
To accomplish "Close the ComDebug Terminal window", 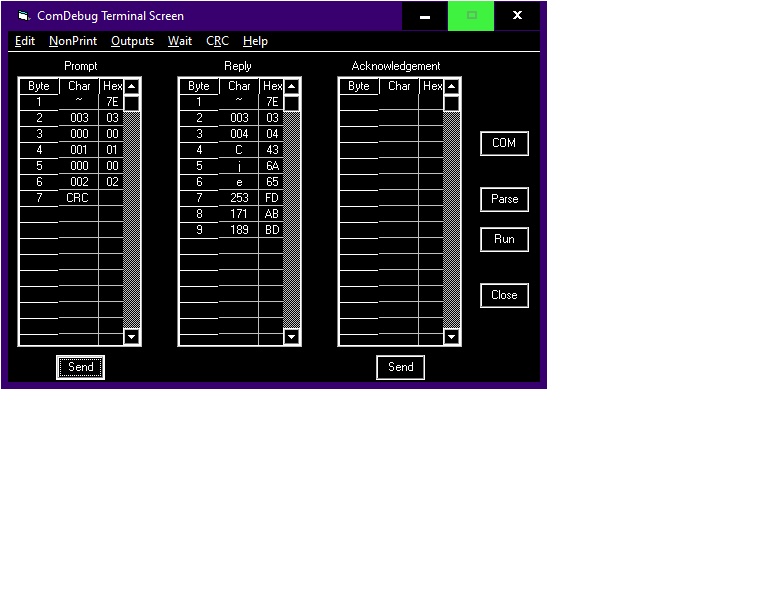I will pos(517,16).
